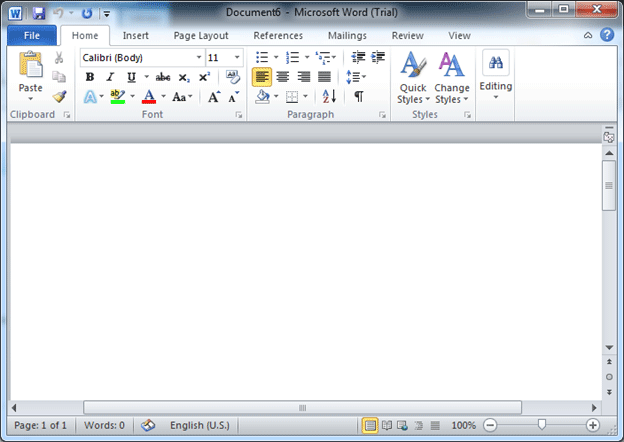Apply the red font color

click(149, 97)
